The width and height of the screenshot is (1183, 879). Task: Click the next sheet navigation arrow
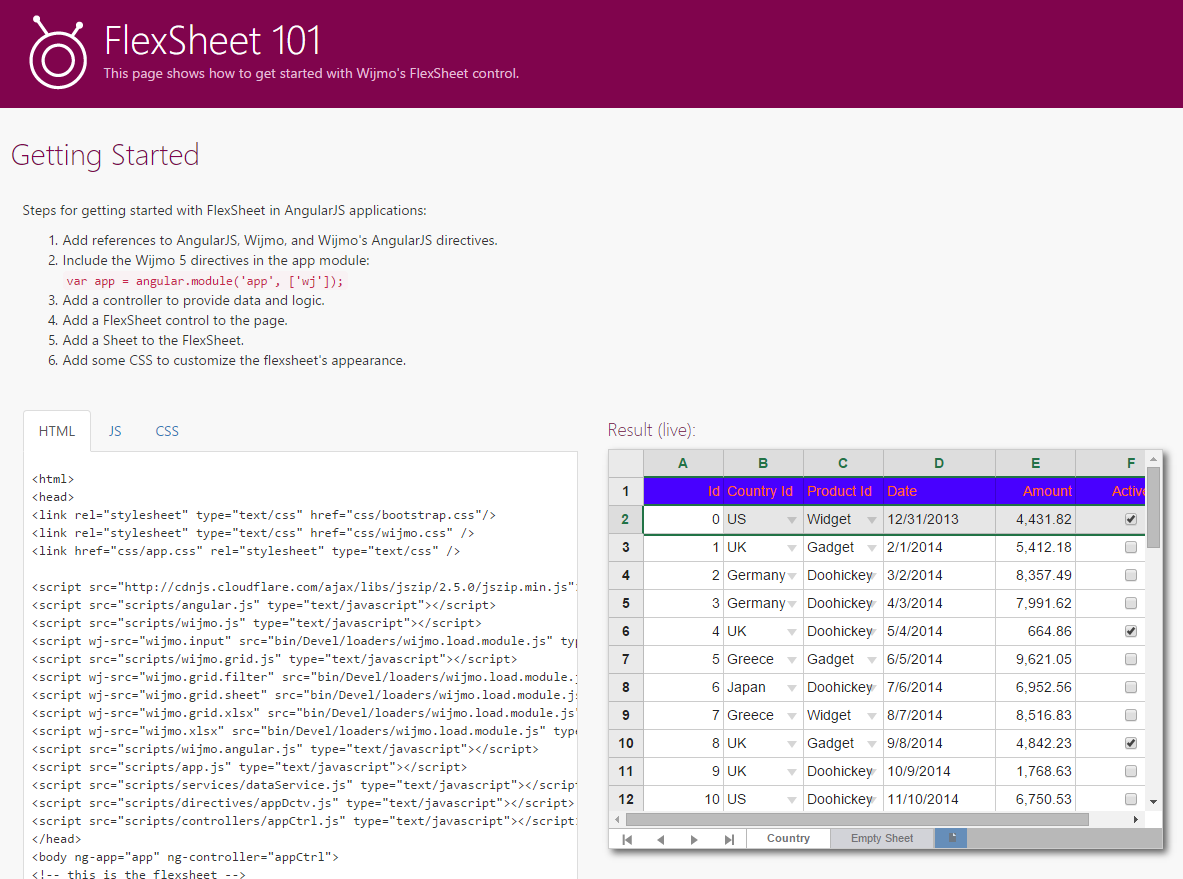click(694, 839)
